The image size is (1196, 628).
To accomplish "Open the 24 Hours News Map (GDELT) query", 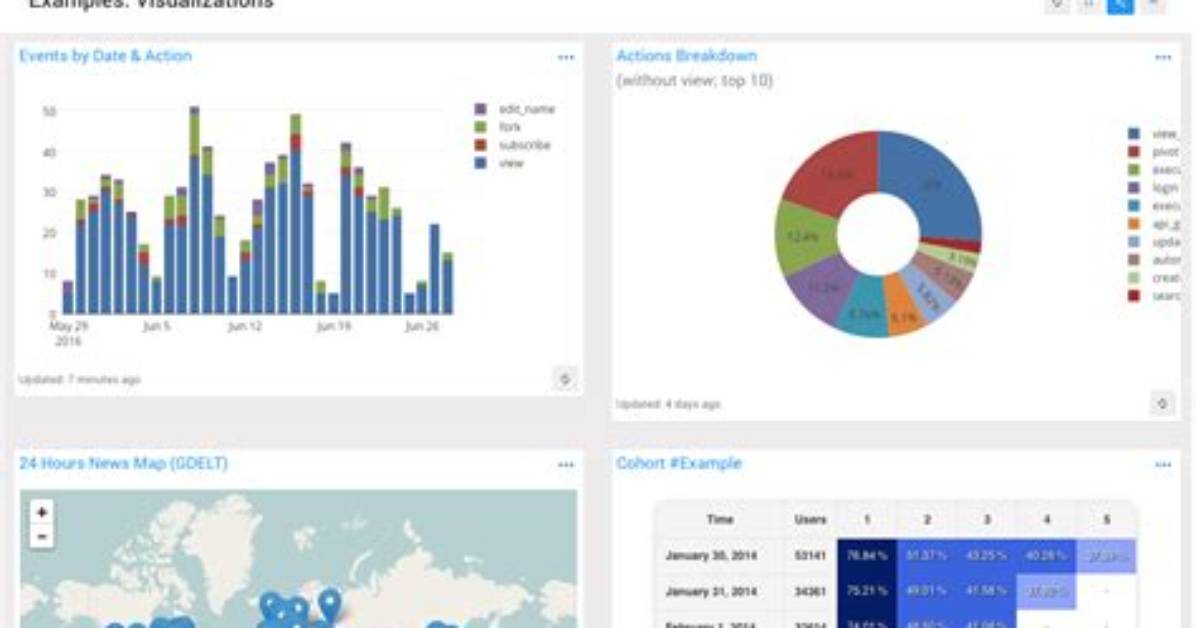I will [x=124, y=463].
